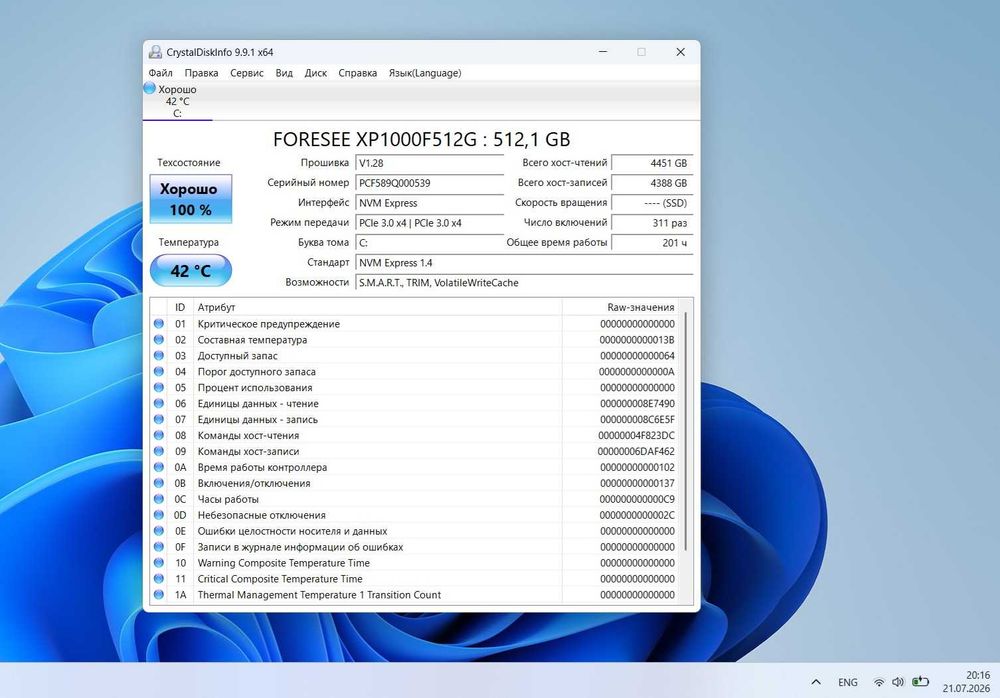The image size is (1000, 698).
Task: Click the Raw-значения column header
Action: [620, 307]
